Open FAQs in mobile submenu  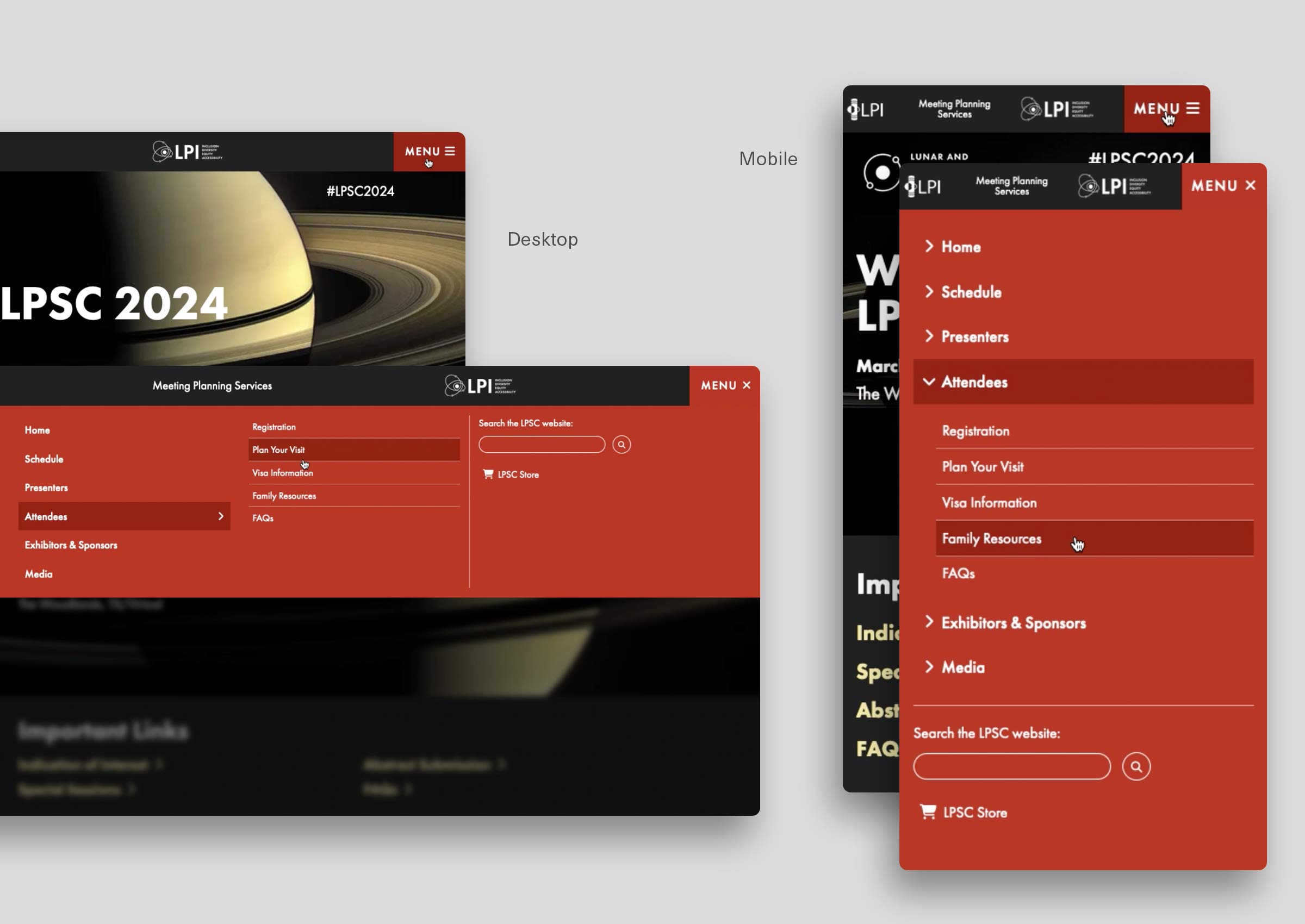[959, 573]
